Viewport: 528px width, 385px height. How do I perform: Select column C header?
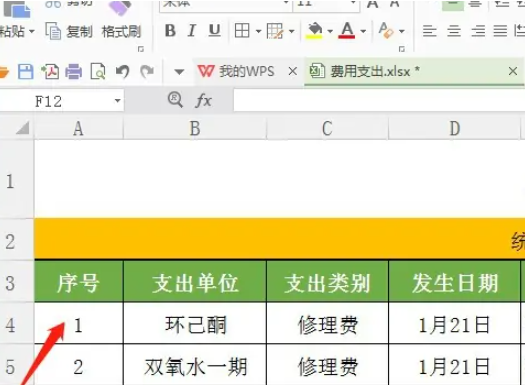coord(327,129)
